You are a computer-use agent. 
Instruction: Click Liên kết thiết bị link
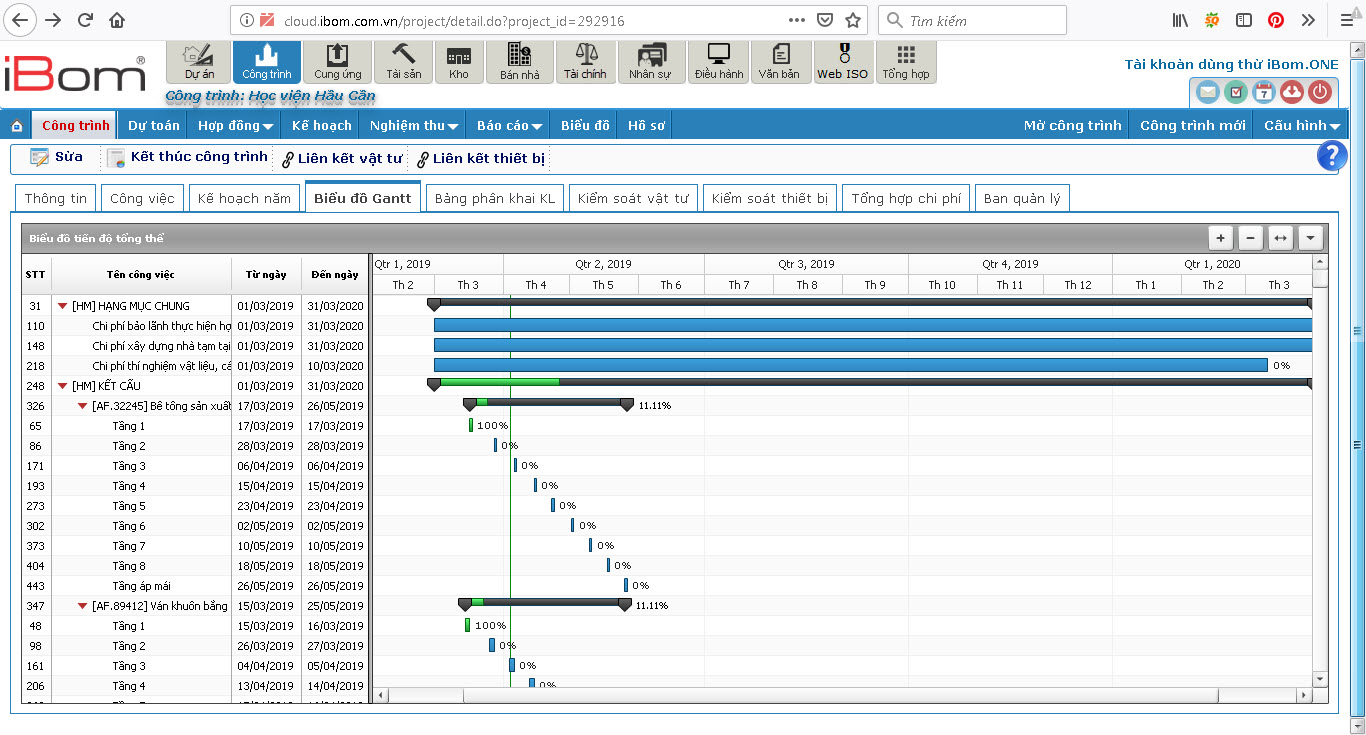coord(482,158)
